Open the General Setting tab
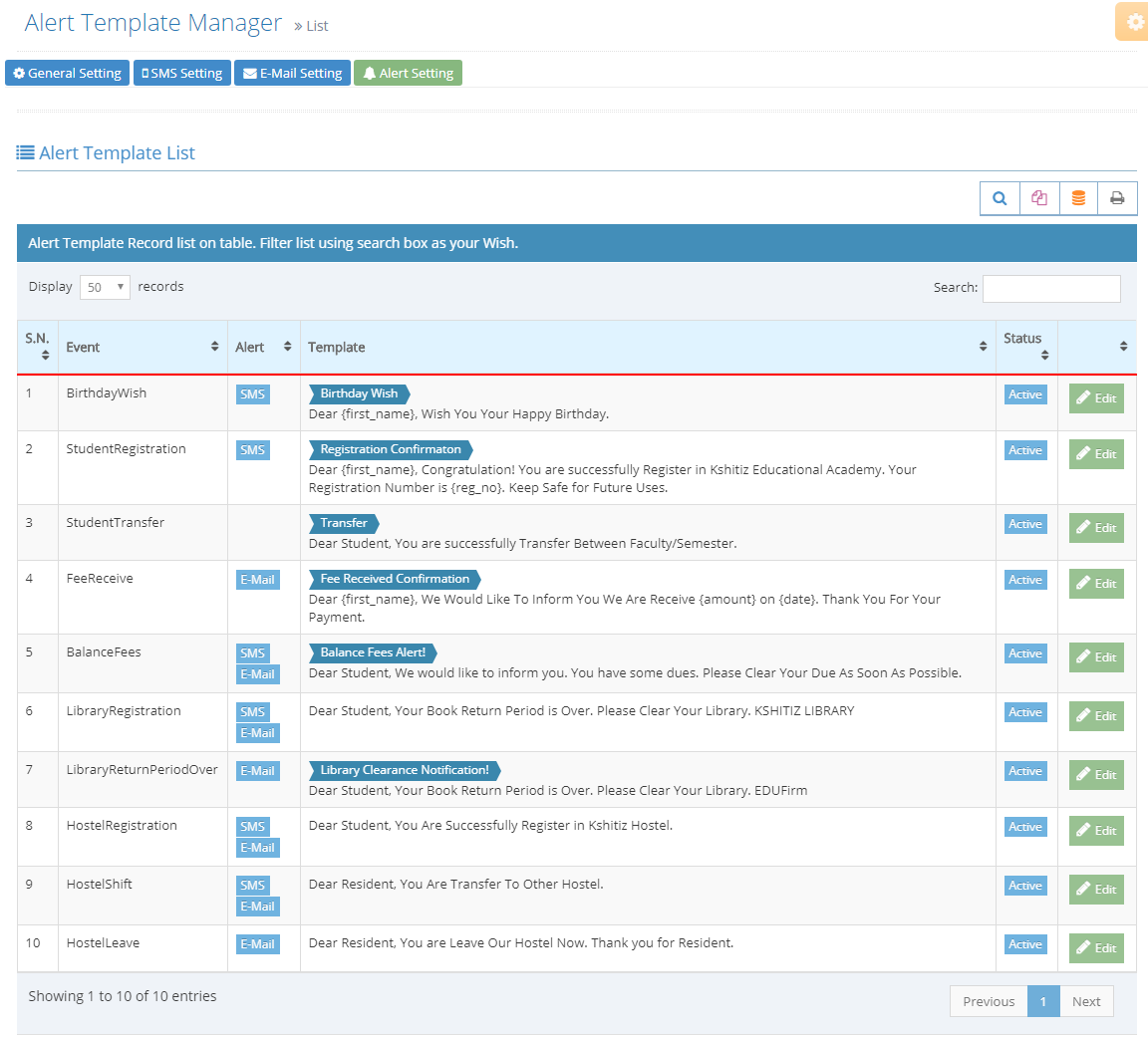Screen dimensions: 1148x1038 point(67,73)
